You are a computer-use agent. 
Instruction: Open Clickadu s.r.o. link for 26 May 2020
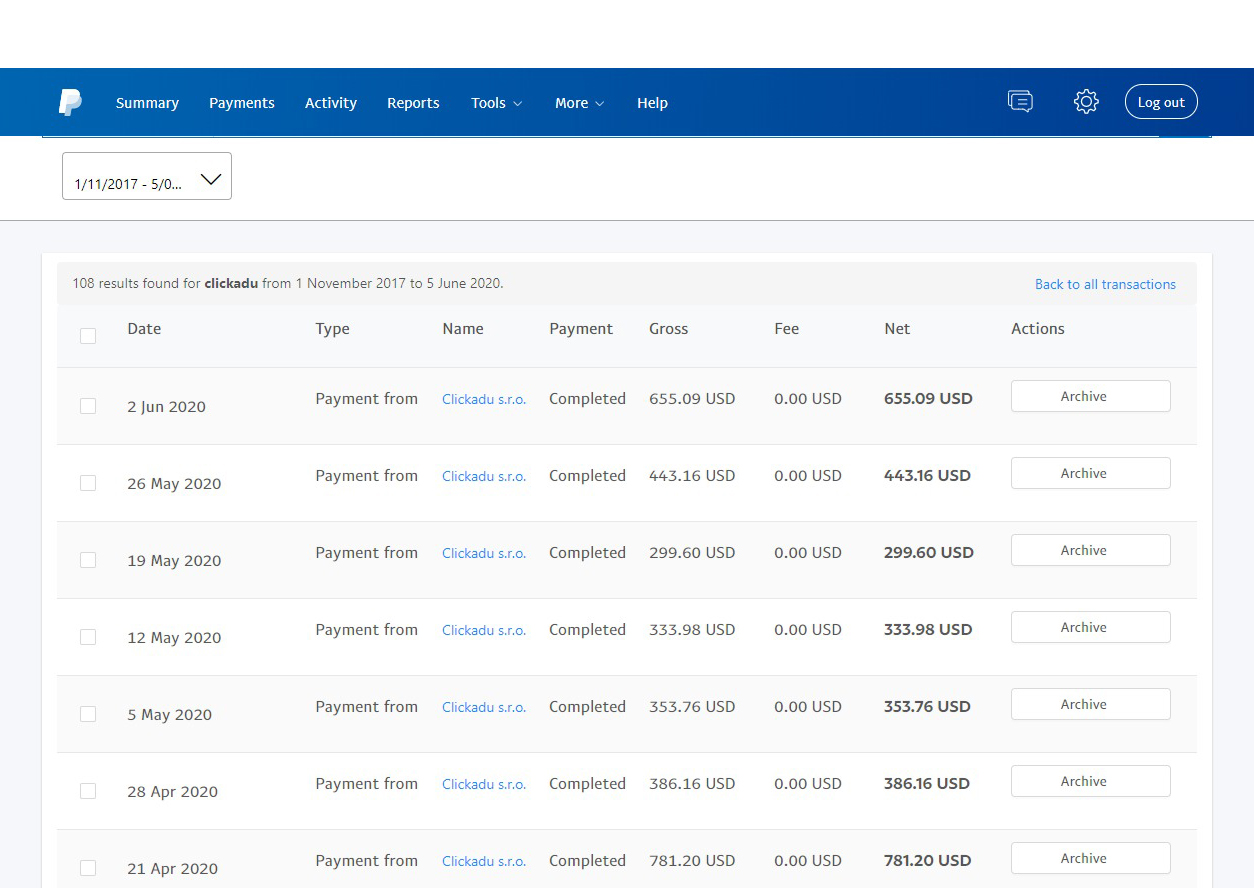[x=484, y=476]
